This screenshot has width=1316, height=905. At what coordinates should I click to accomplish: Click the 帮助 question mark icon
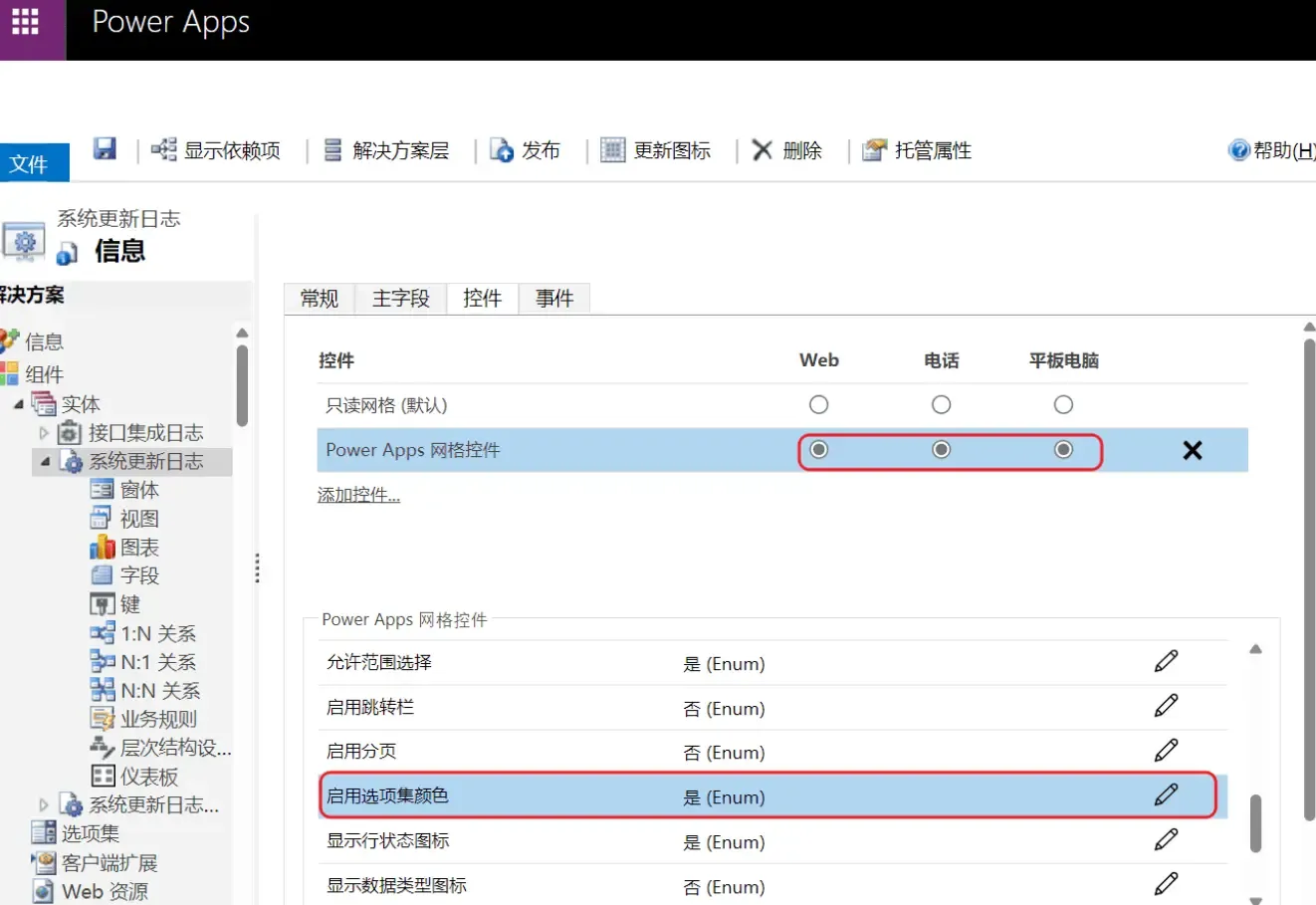pos(1239,150)
